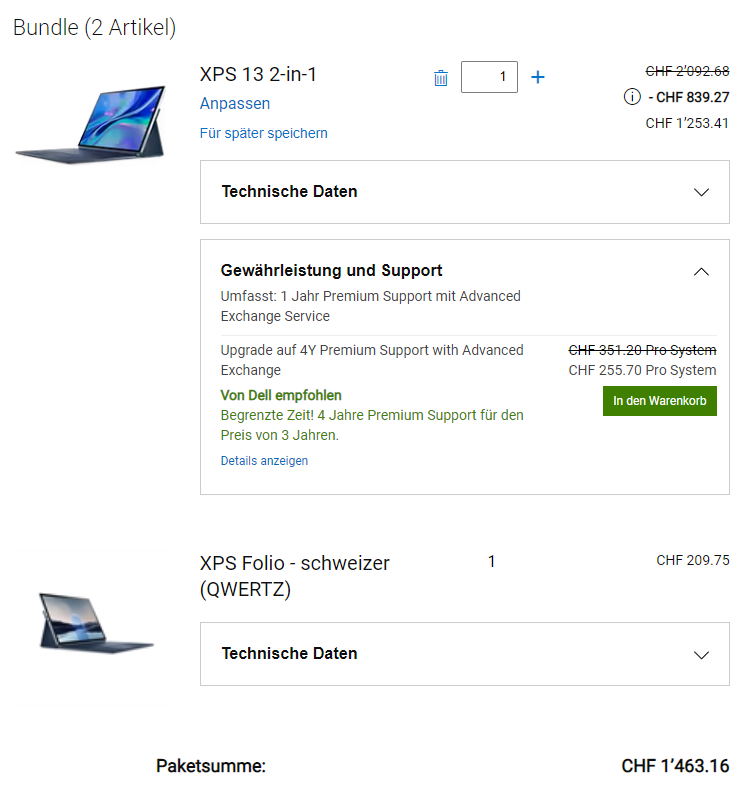Add 4Y support via In den Warenkorb

(659, 401)
